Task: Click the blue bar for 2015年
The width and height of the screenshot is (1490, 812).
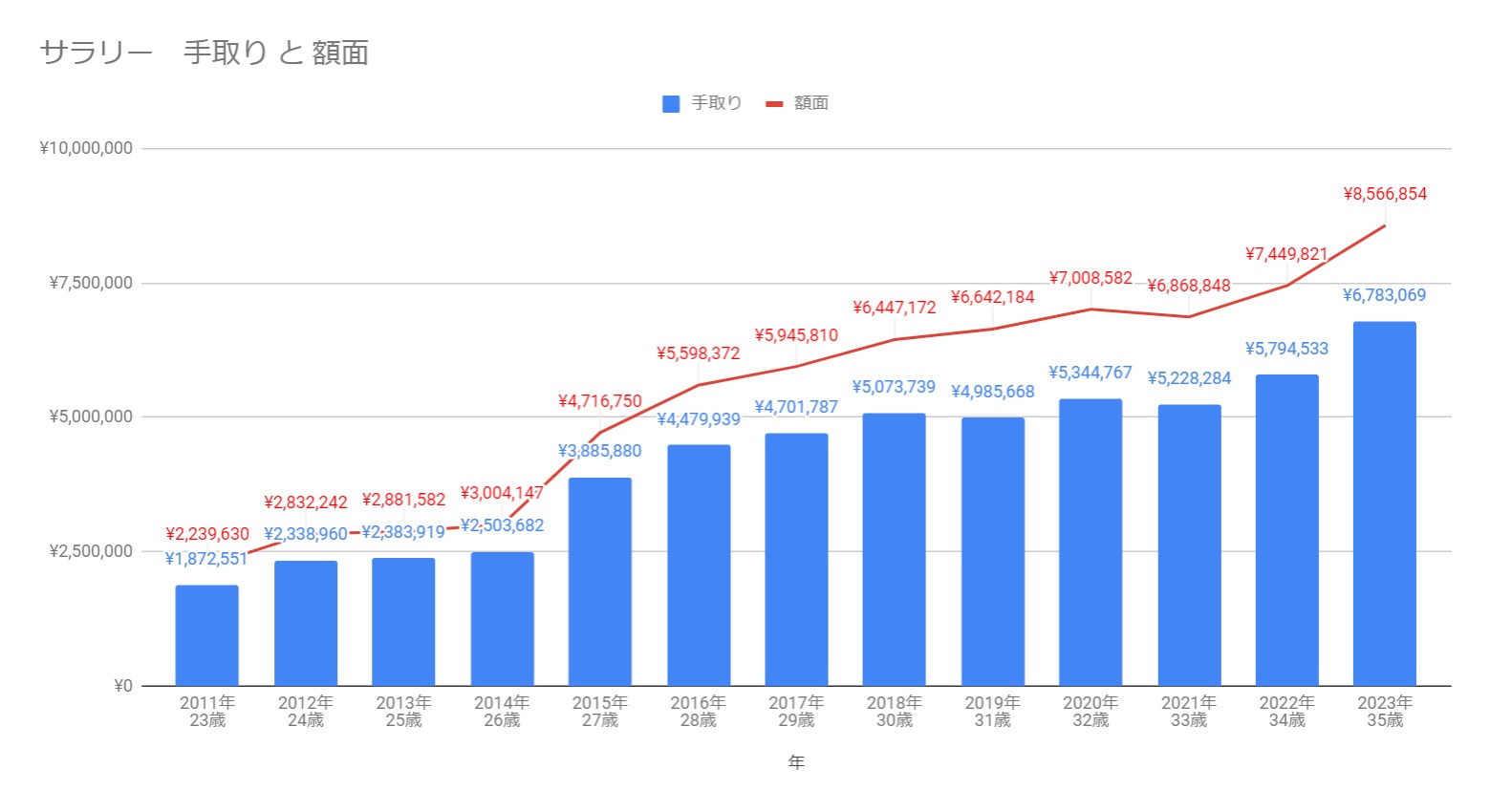Action: pyautogui.click(x=600, y=582)
